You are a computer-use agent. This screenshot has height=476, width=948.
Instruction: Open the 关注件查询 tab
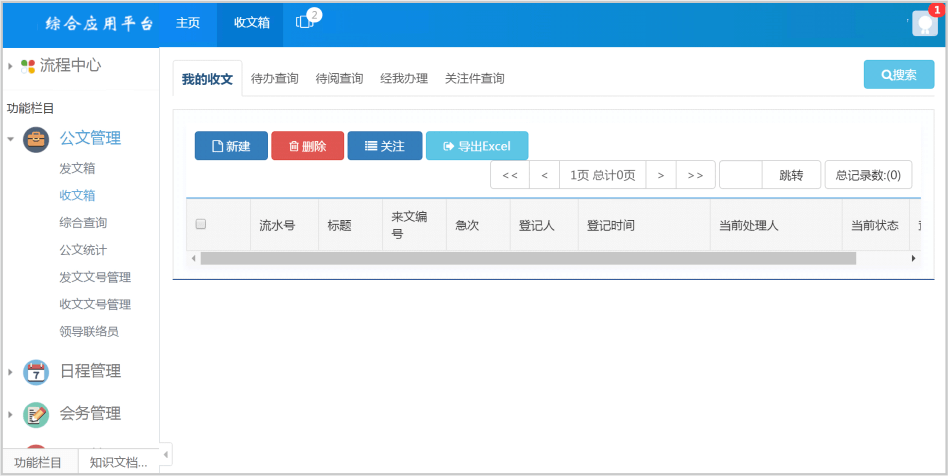tap(475, 79)
